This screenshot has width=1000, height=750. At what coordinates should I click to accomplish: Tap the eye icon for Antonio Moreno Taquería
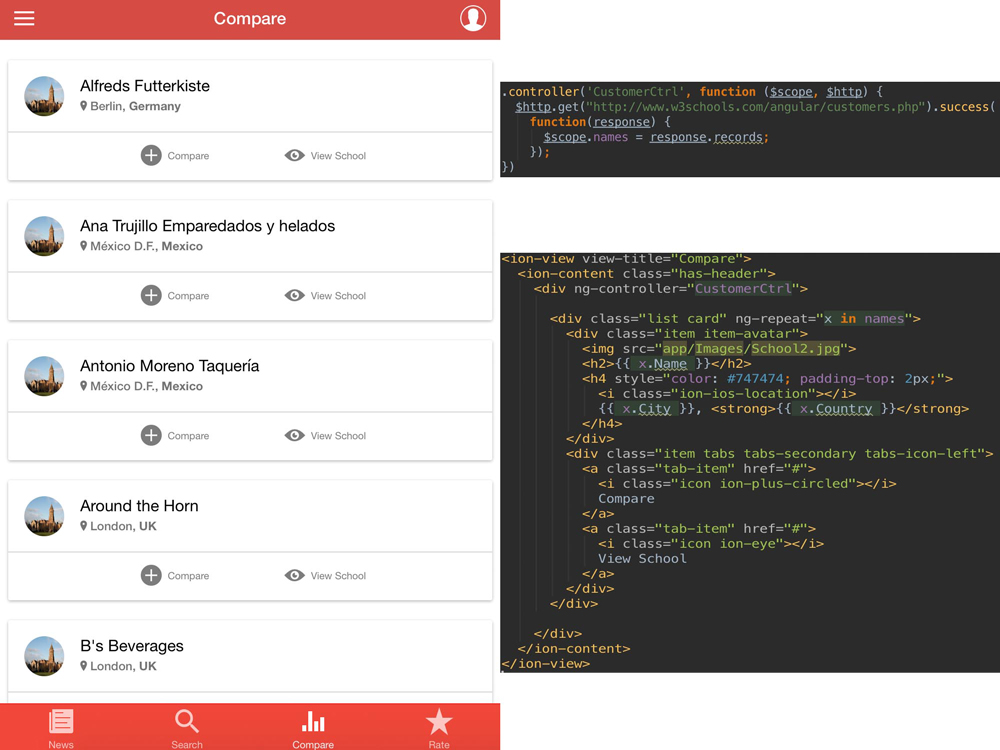pos(294,436)
